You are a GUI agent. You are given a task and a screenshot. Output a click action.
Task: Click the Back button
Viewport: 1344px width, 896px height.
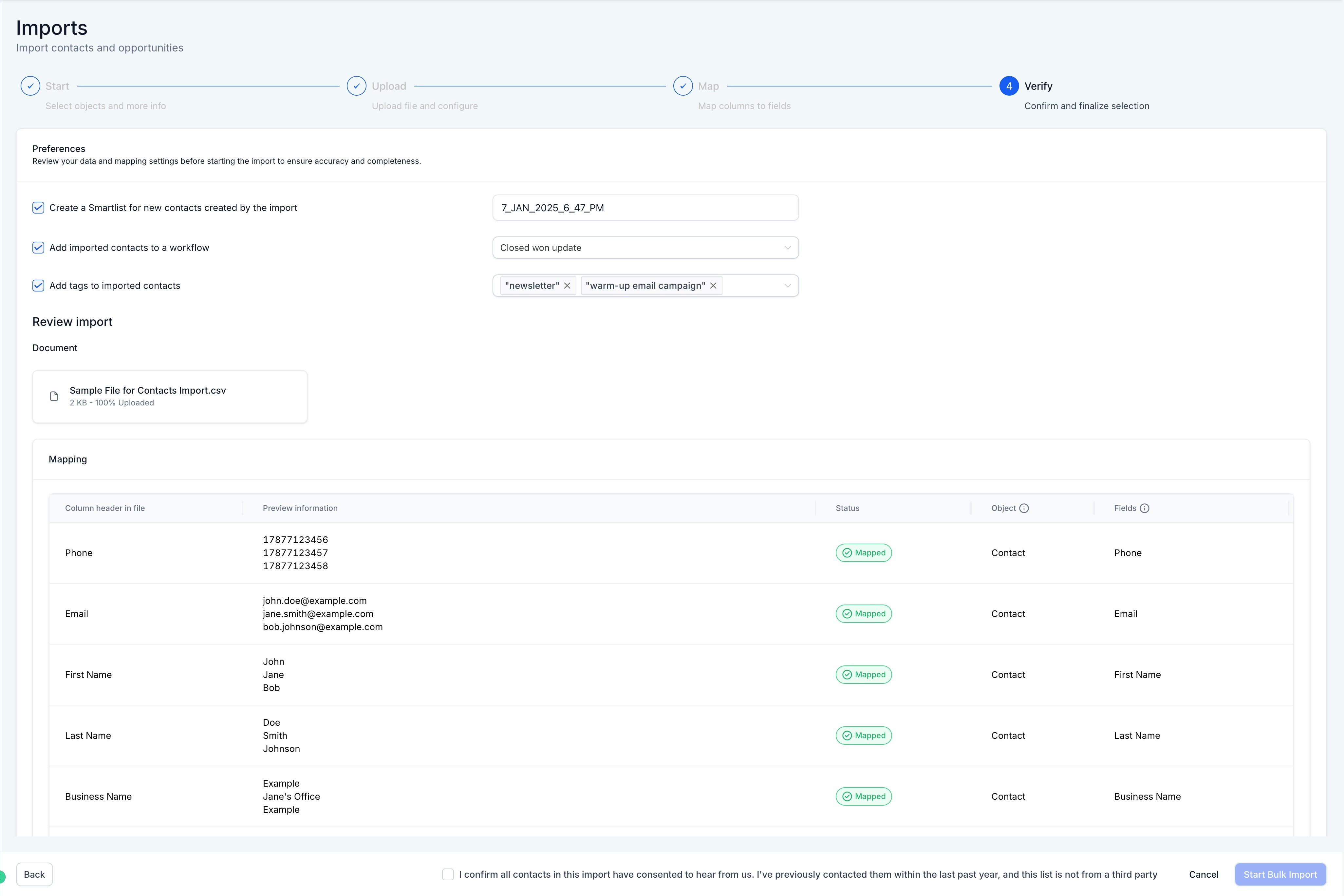(34, 874)
